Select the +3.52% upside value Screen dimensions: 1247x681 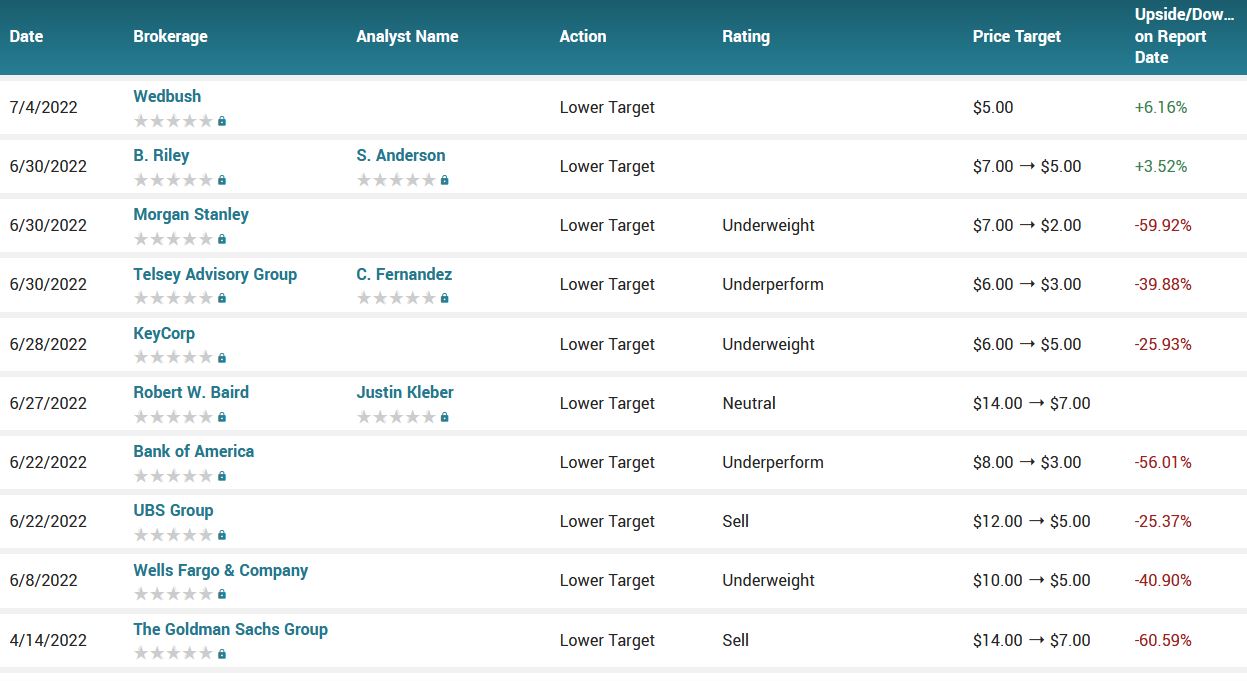[x=1161, y=166]
